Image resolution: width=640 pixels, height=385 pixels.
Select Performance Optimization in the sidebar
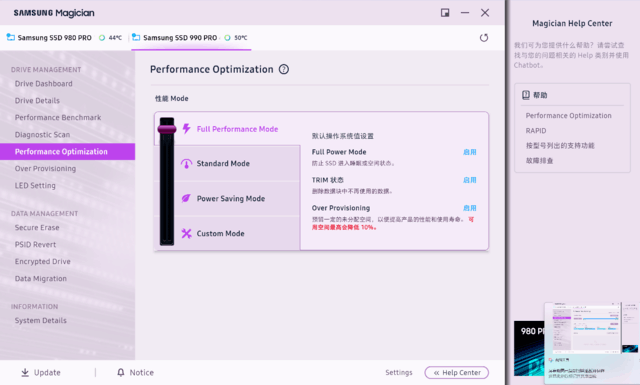pyautogui.click(x=67, y=151)
